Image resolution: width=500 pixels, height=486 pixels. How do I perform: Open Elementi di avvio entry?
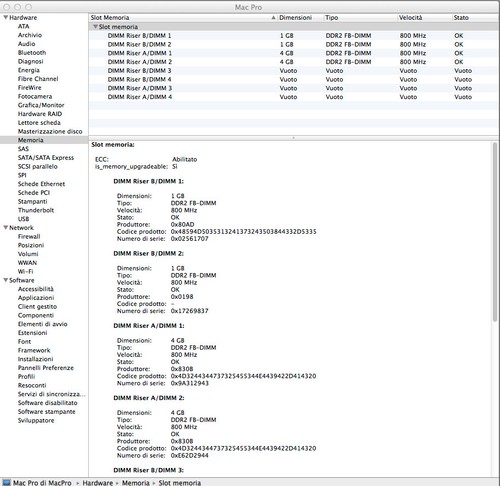pyautogui.click(x=42, y=324)
